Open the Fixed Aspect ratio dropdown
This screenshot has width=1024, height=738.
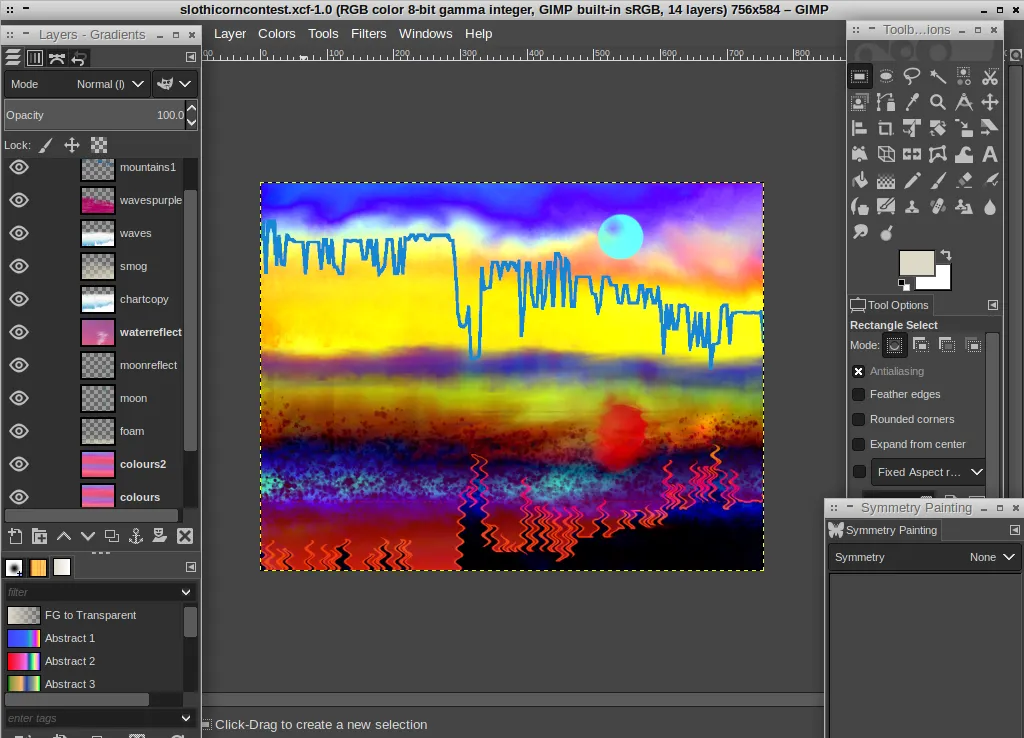click(x=928, y=472)
